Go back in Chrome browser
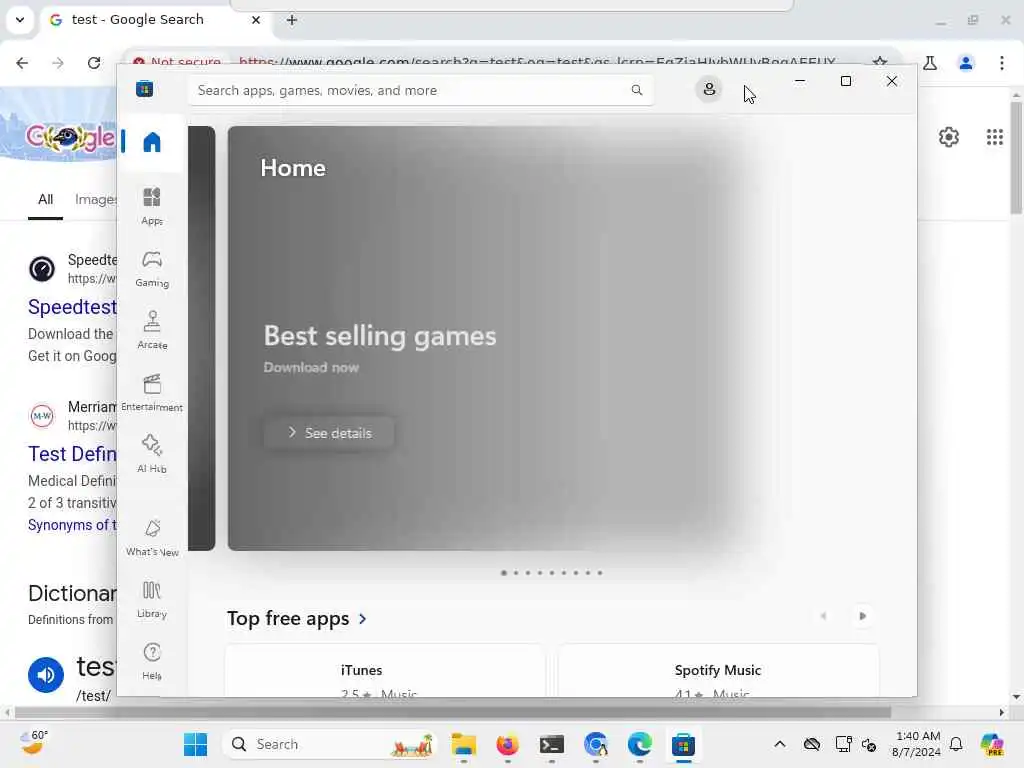The image size is (1024, 768). (22, 63)
